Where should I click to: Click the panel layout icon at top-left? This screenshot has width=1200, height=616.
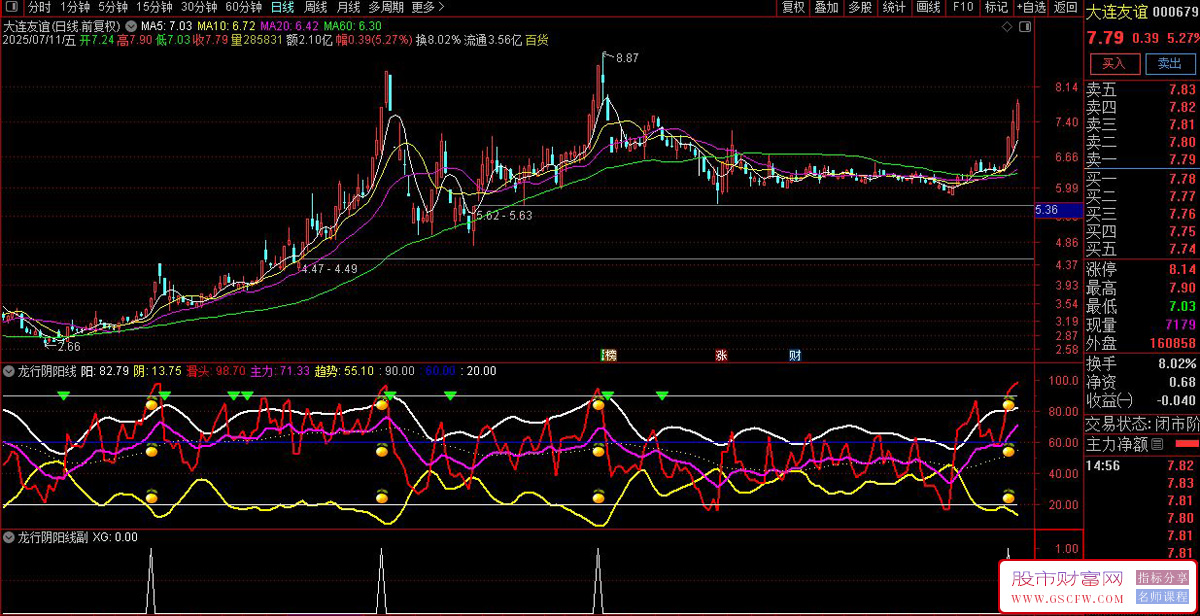tap(11, 7)
